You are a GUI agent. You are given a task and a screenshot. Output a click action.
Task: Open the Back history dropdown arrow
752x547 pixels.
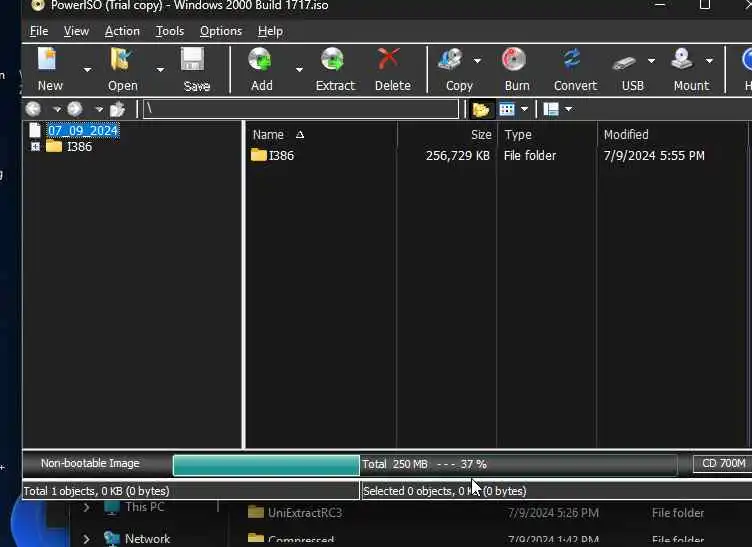[x=57, y=110]
